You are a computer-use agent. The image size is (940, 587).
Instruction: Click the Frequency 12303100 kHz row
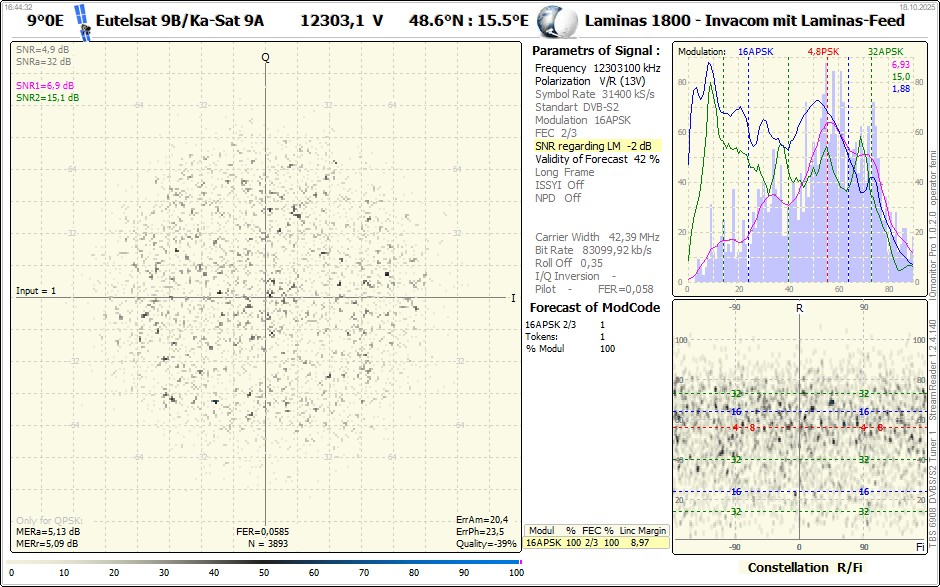pyautogui.click(x=598, y=68)
